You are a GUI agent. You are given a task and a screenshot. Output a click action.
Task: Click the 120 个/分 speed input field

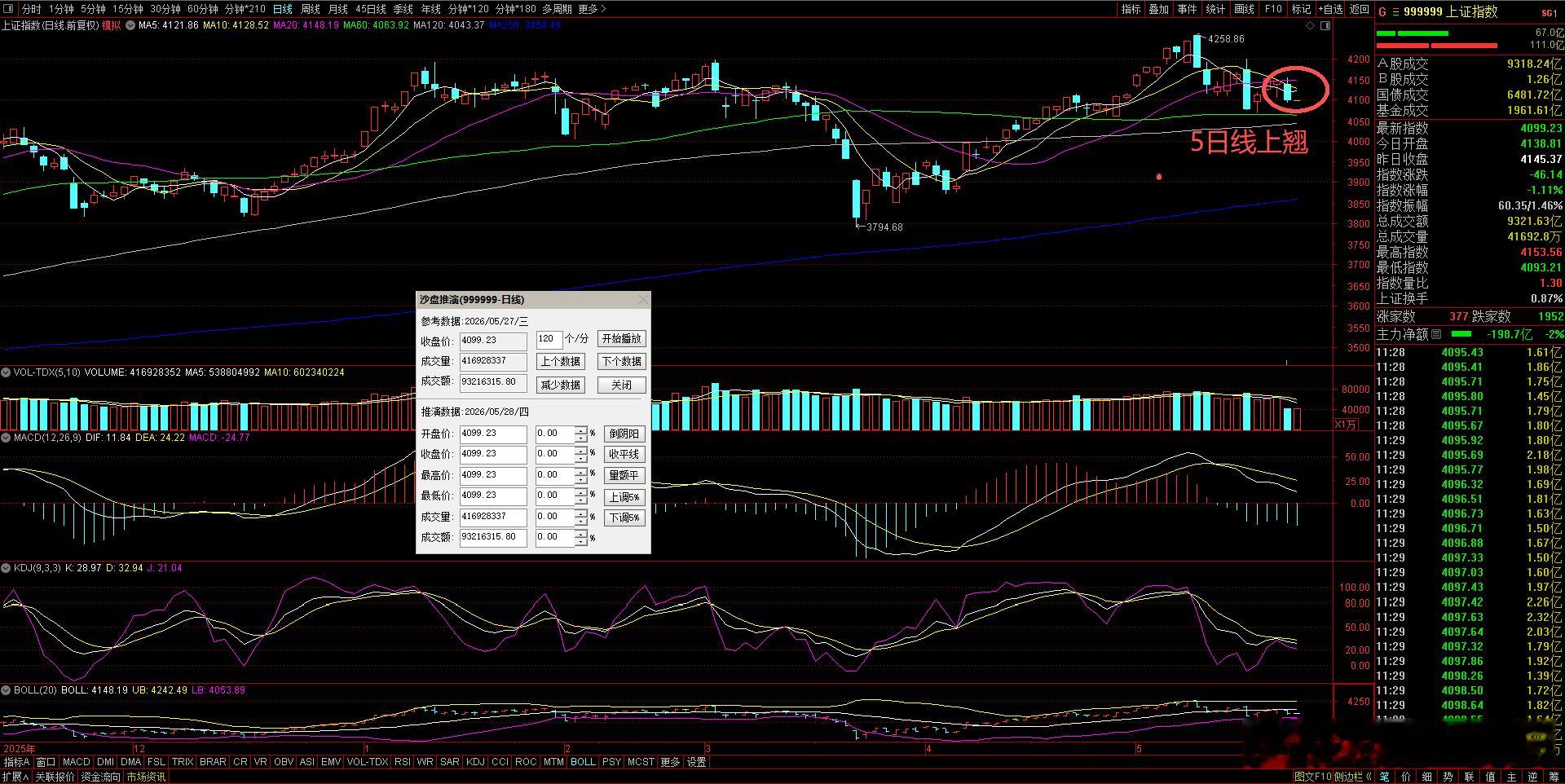coord(549,338)
